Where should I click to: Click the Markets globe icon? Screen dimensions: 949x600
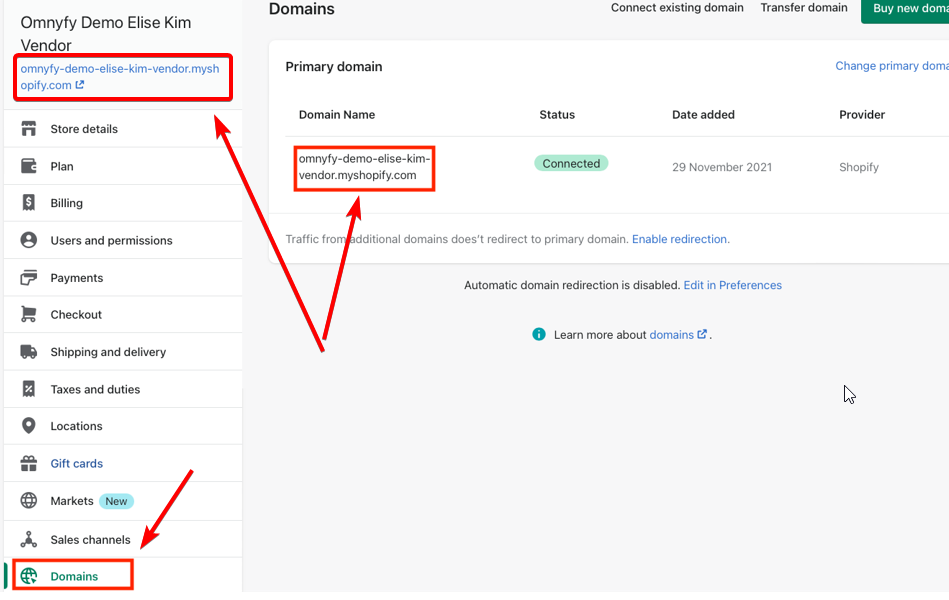pos(28,501)
